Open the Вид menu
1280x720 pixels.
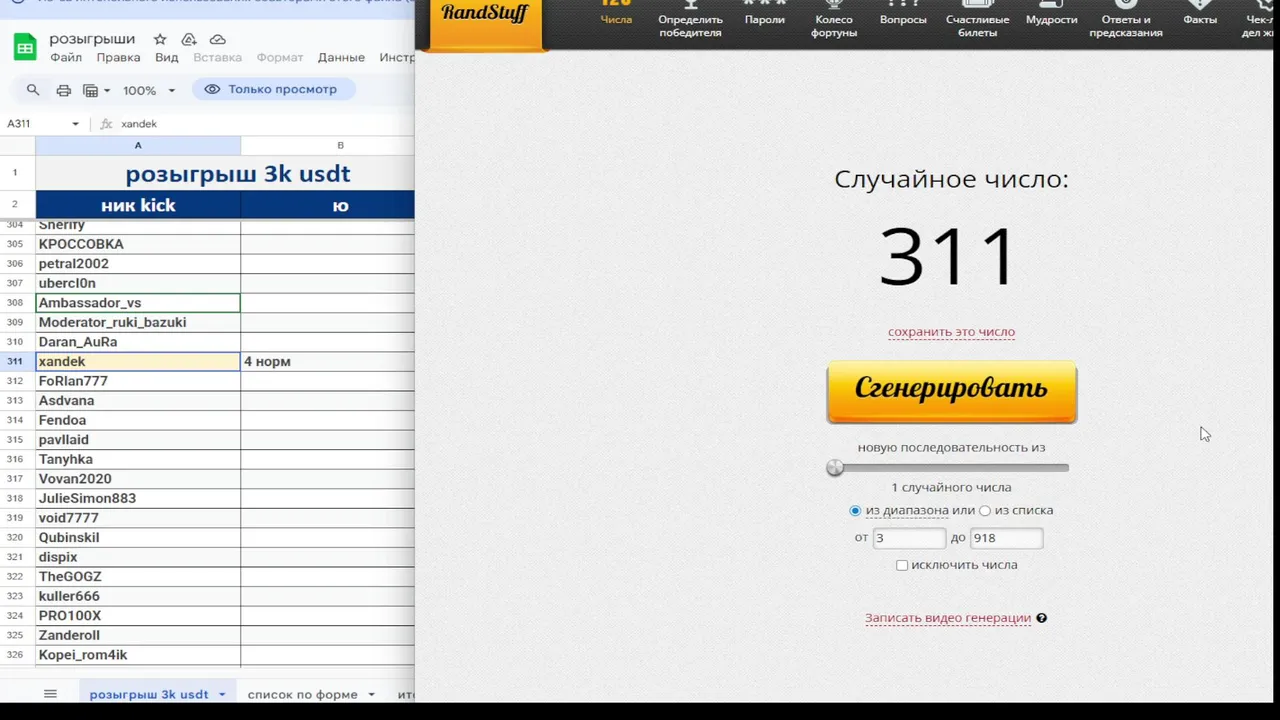pos(167,58)
